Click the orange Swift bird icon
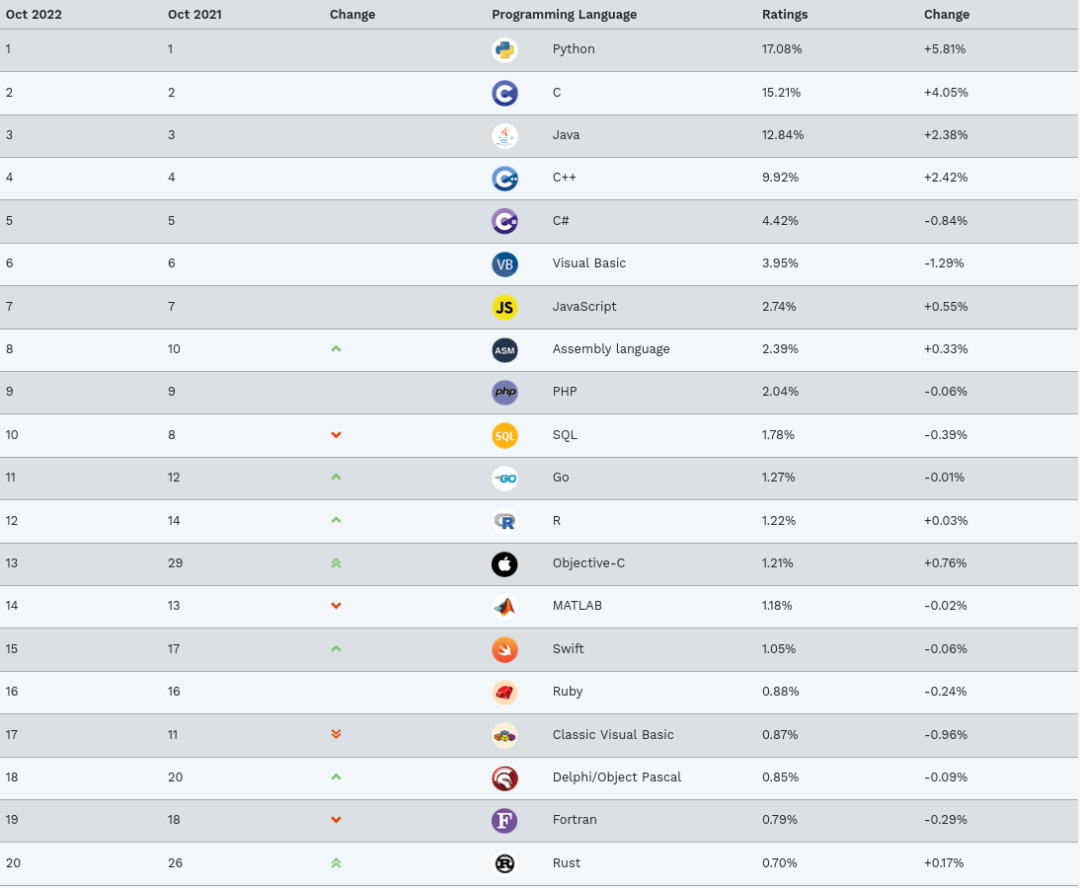Viewport: 1080px width, 888px height. coord(504,650)
